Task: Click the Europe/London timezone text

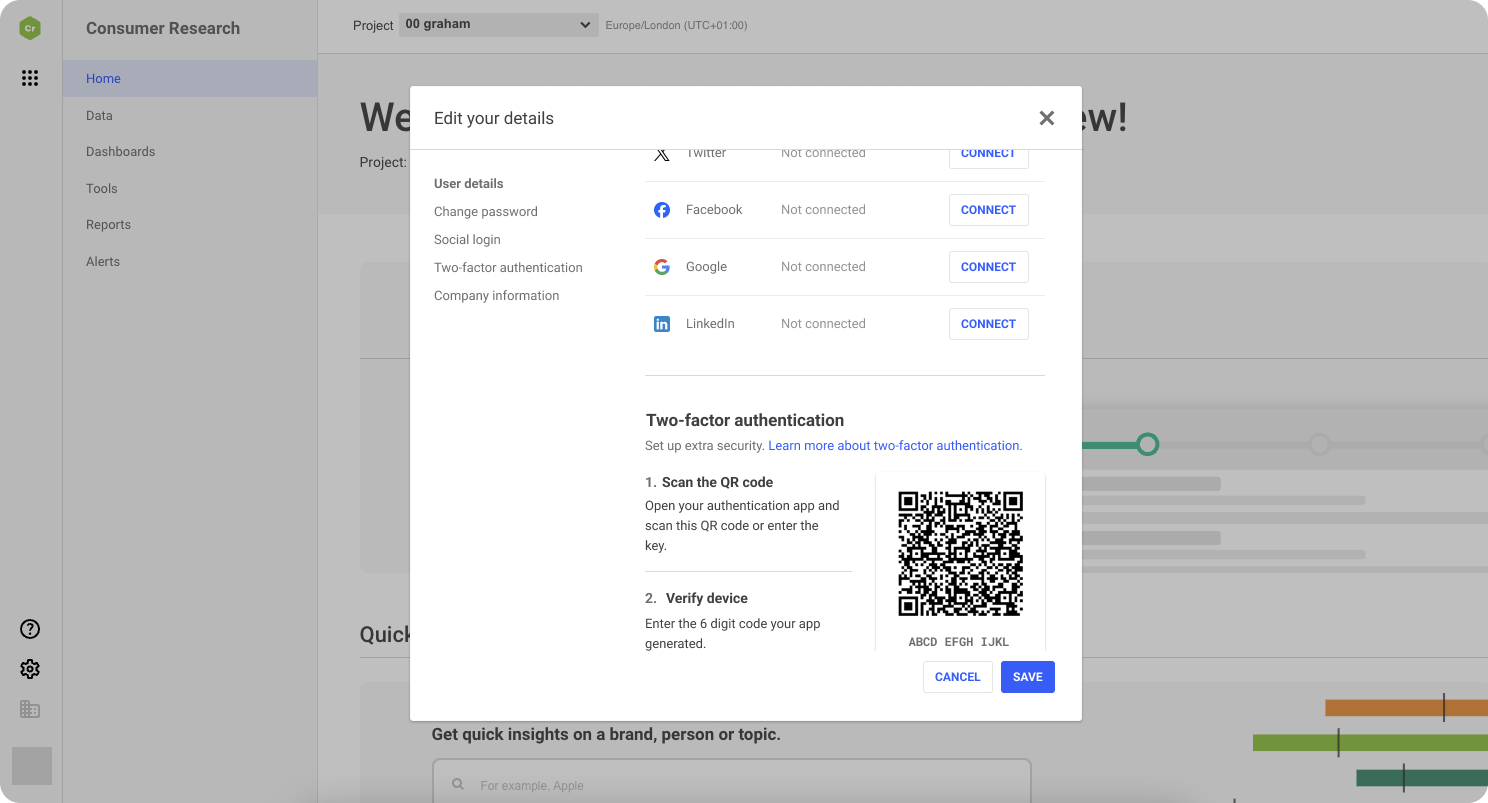Action: tap(676, 25)
